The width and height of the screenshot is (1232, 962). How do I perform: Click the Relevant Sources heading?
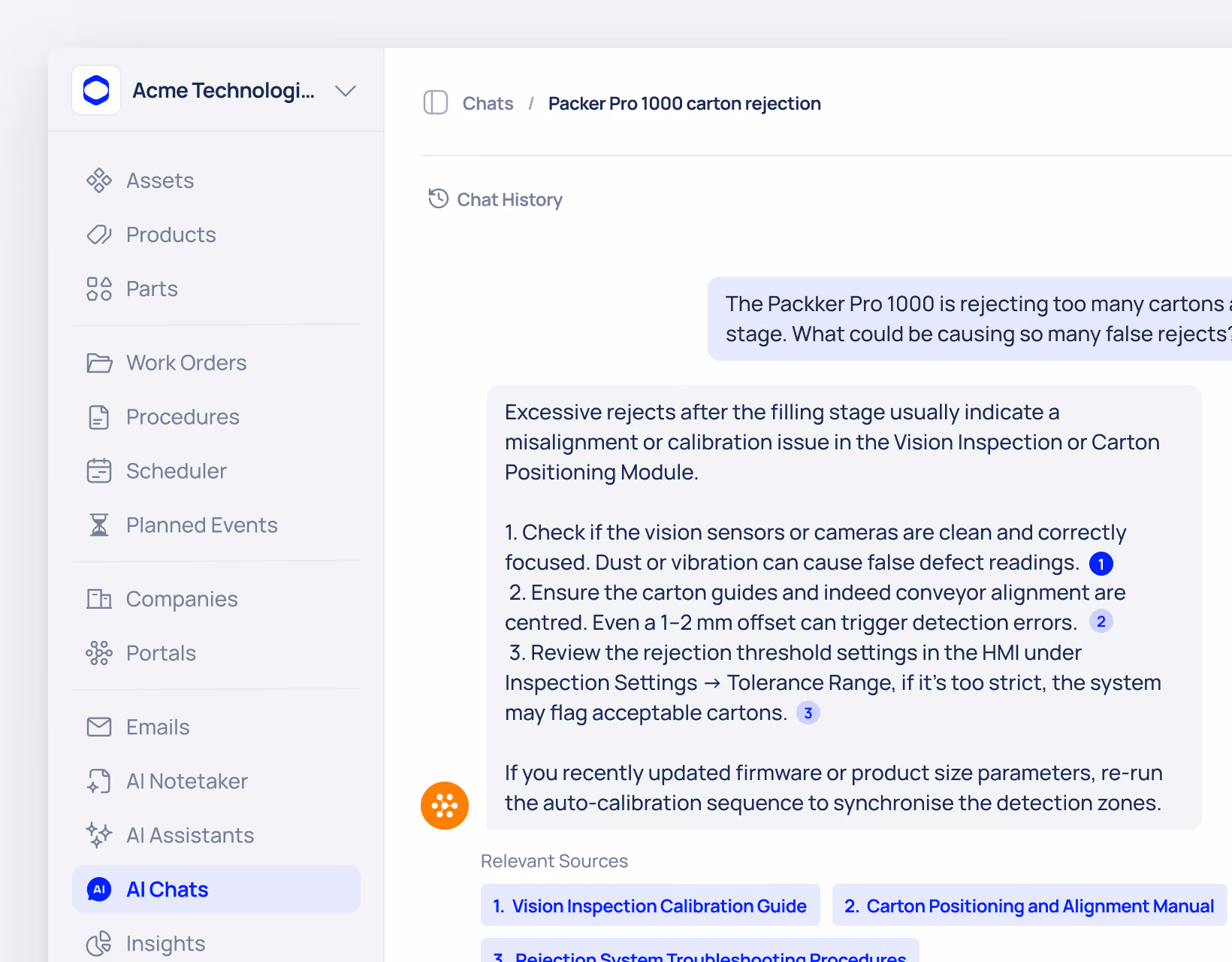tap(554, 861)
